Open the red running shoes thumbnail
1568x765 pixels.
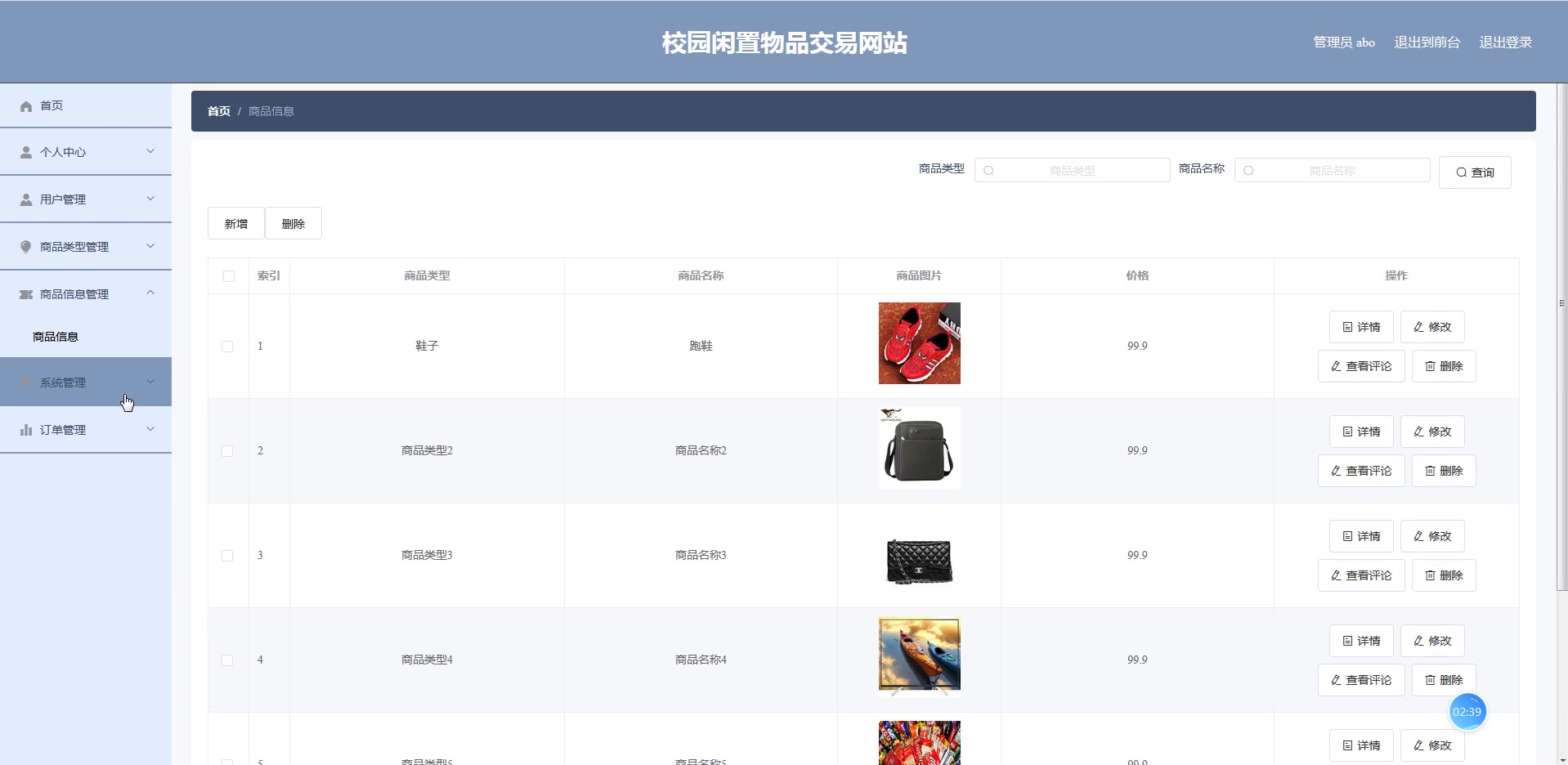click(x=920, y=343)
